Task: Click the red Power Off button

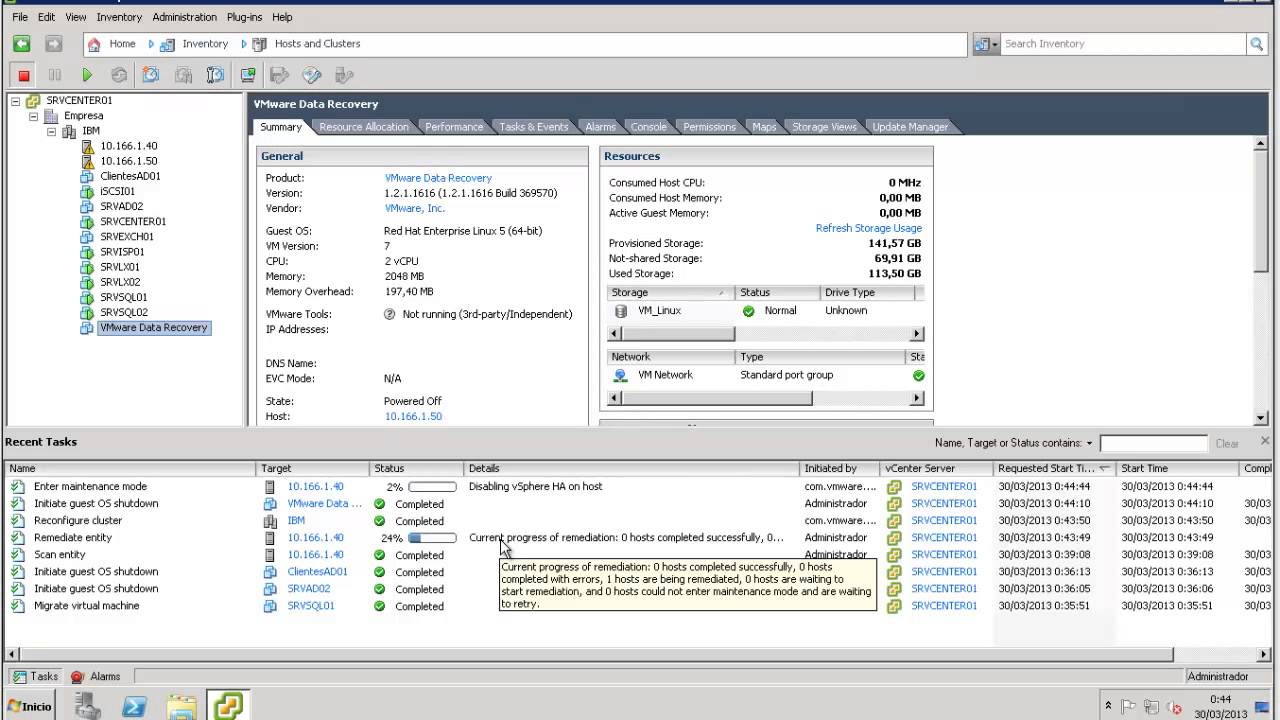Action: [24, 75]
